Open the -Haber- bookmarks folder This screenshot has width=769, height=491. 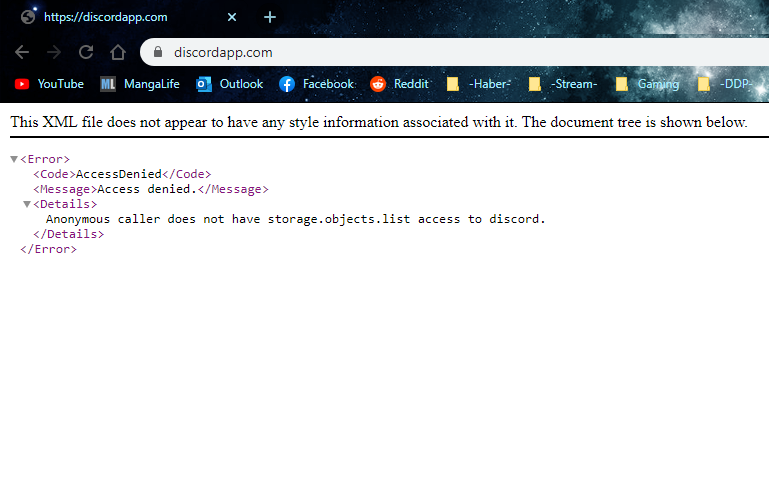[x=479, y=84]
